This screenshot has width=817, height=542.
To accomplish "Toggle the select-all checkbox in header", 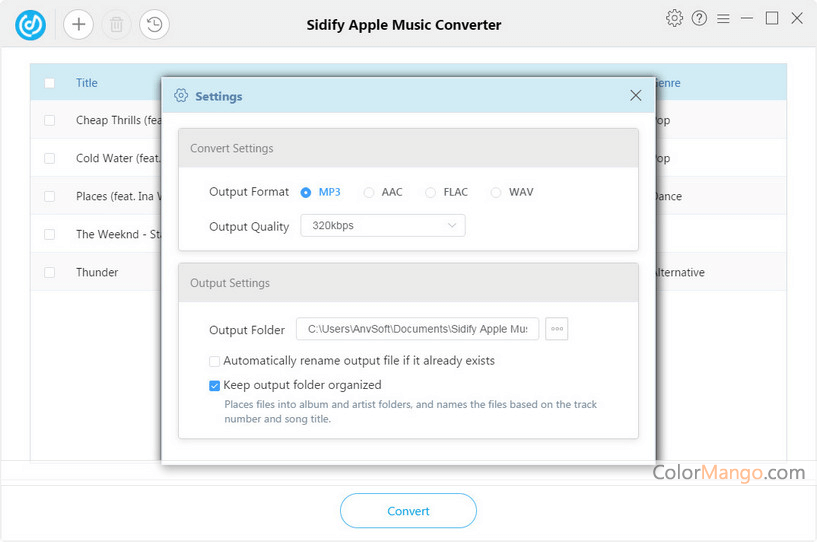I will click(x=50, y=83).
